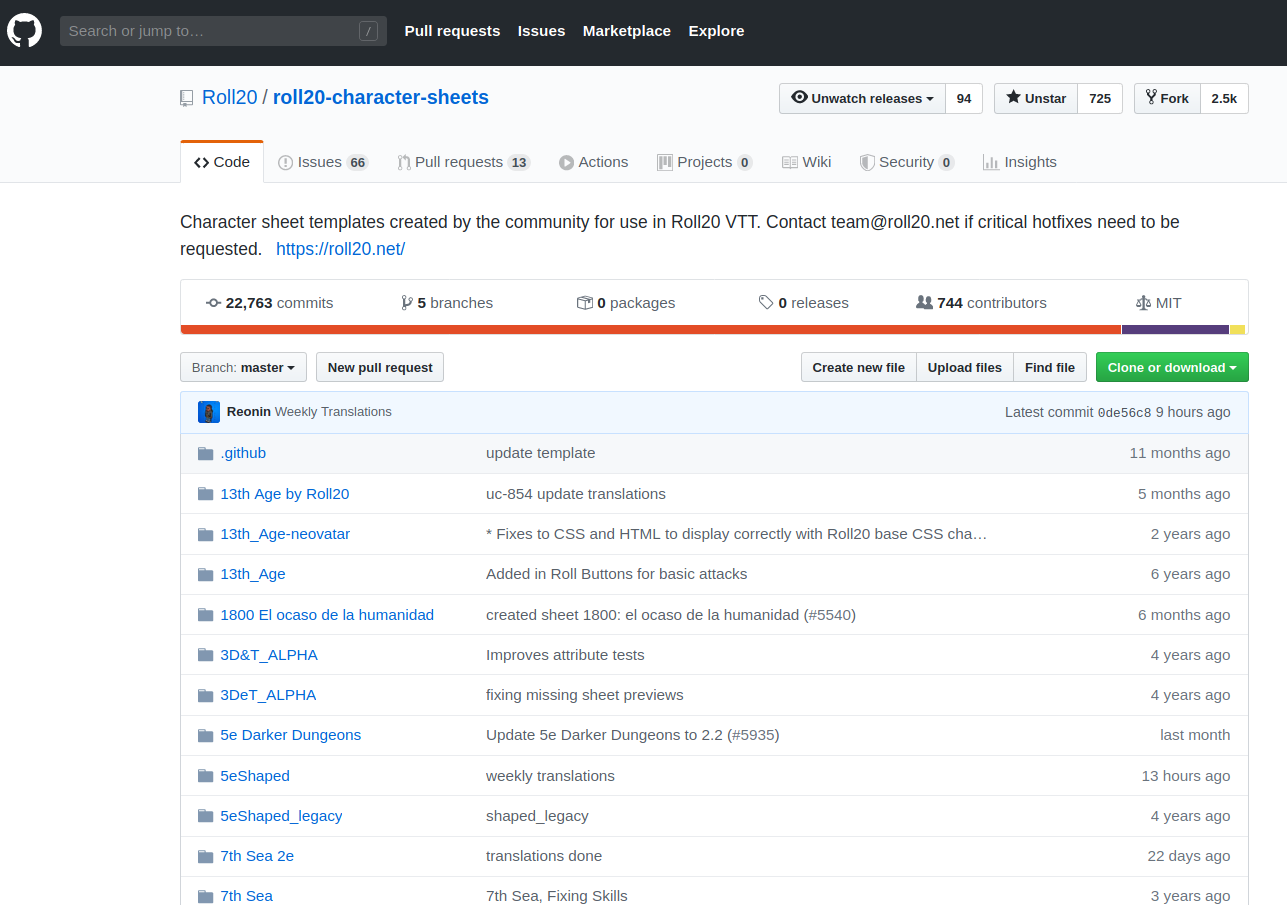Viewport: 1287px width, 905px height.
Task: Open the MIT license scale icon
Action: tap(1144, 303)
